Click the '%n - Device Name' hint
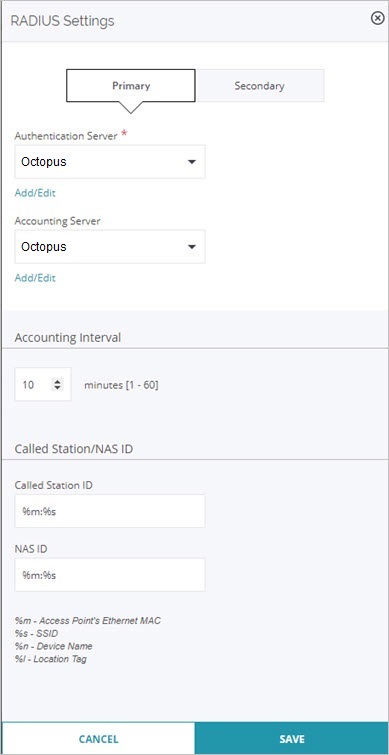389x755 pixels. pyautogui.click(x=53, y=646)
